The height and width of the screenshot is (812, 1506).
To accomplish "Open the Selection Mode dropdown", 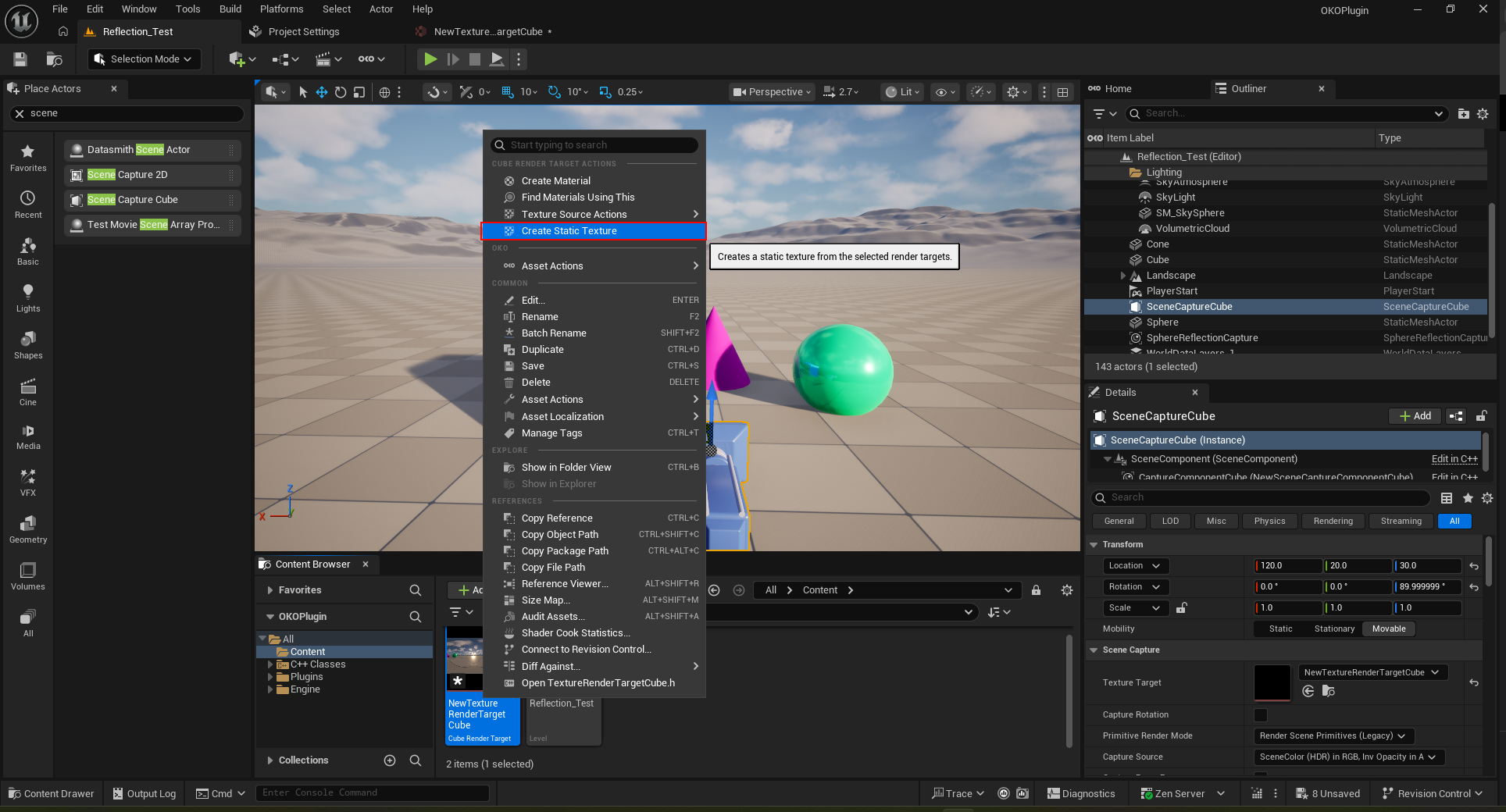I will pos(145,59).
